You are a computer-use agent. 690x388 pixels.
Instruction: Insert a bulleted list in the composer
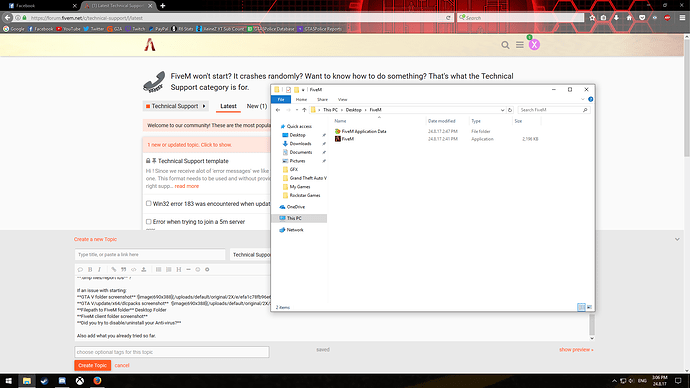tap(158, 269)
